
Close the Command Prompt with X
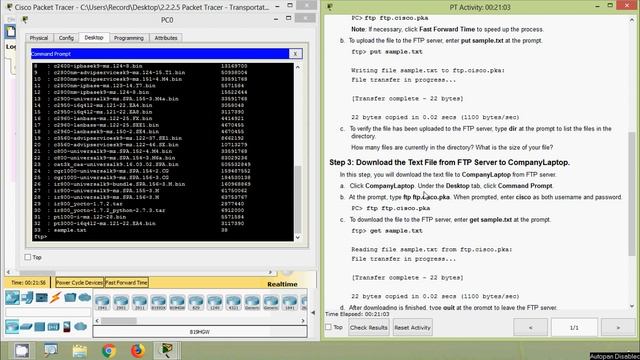pyautogui.click(x=295, y=54)
